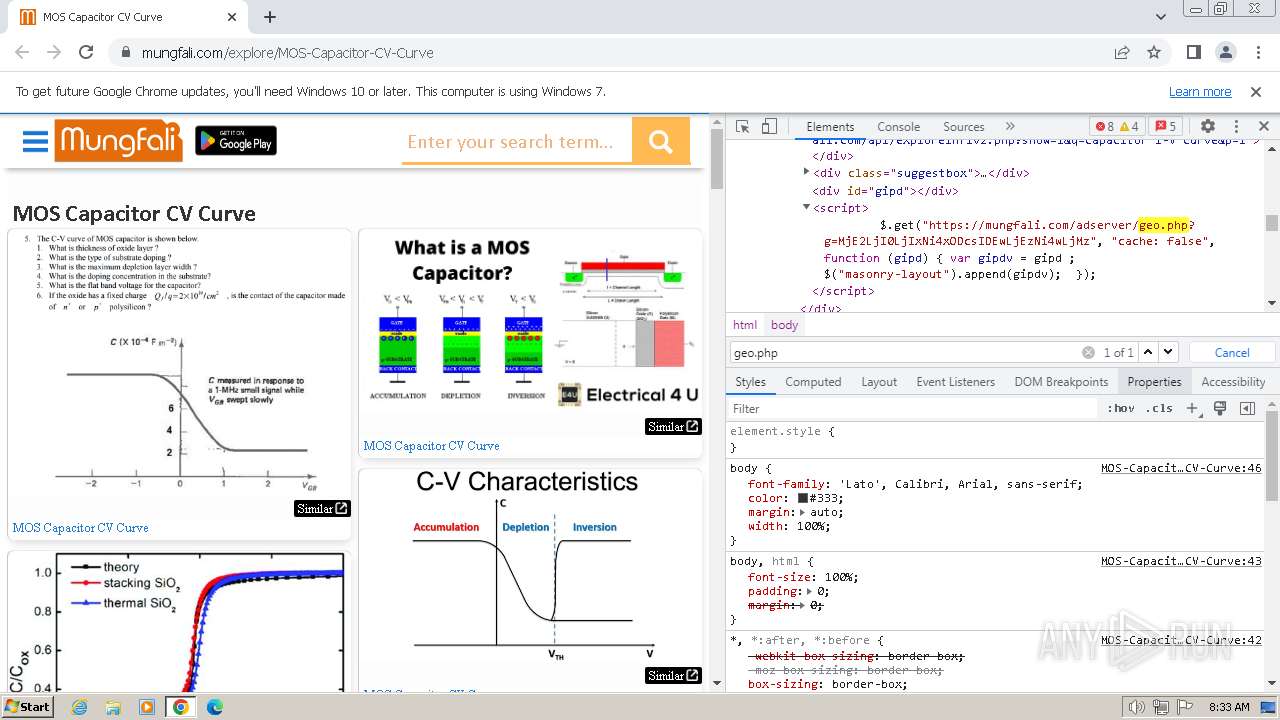Open a new browser tab
The image size is (1280, 720).
(x=270, y=17)
